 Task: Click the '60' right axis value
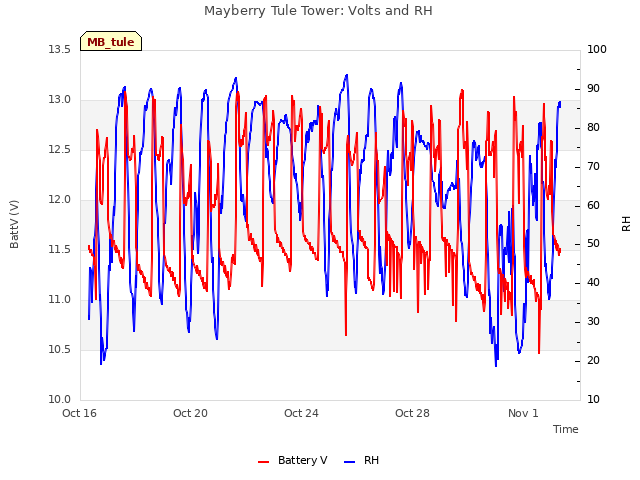593,205
